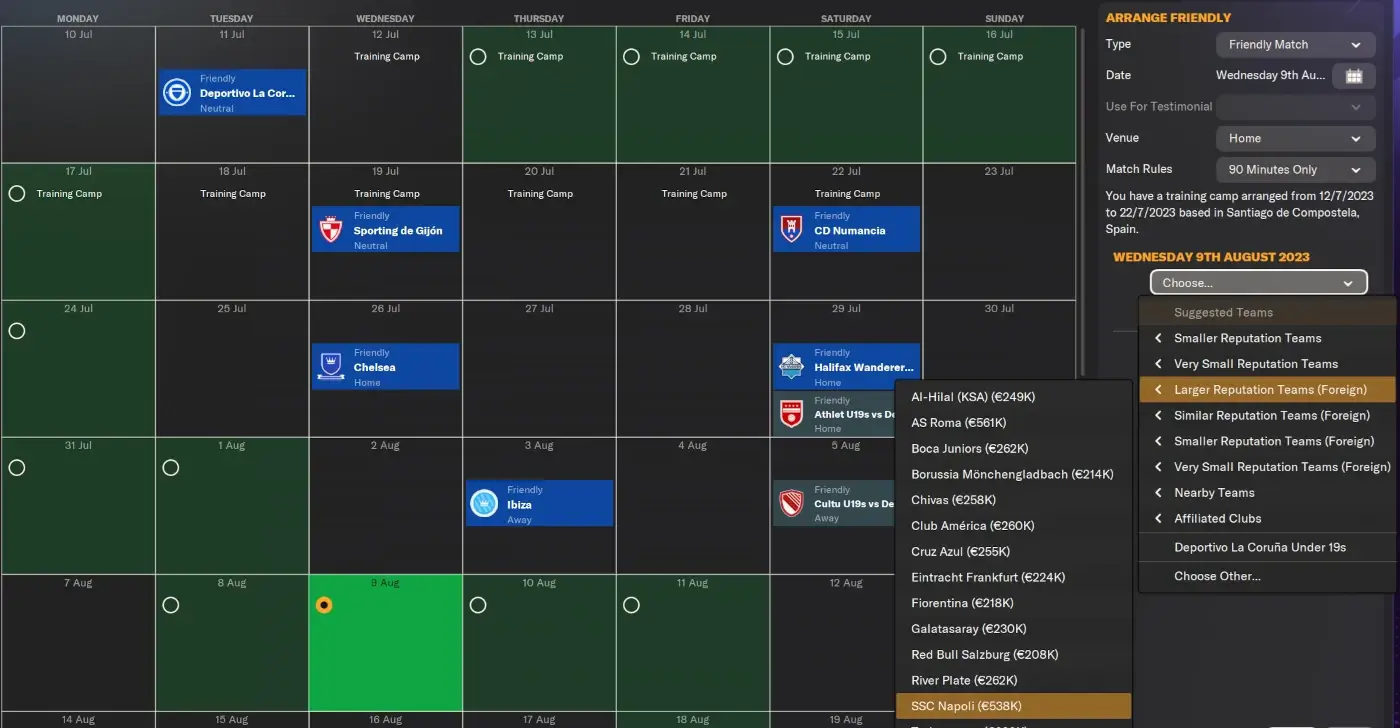Image resolution: width=1400 pixels, height=728 pixels.
Task: Select available date circle on 17 Jul
Action: (x=16, y=193)
